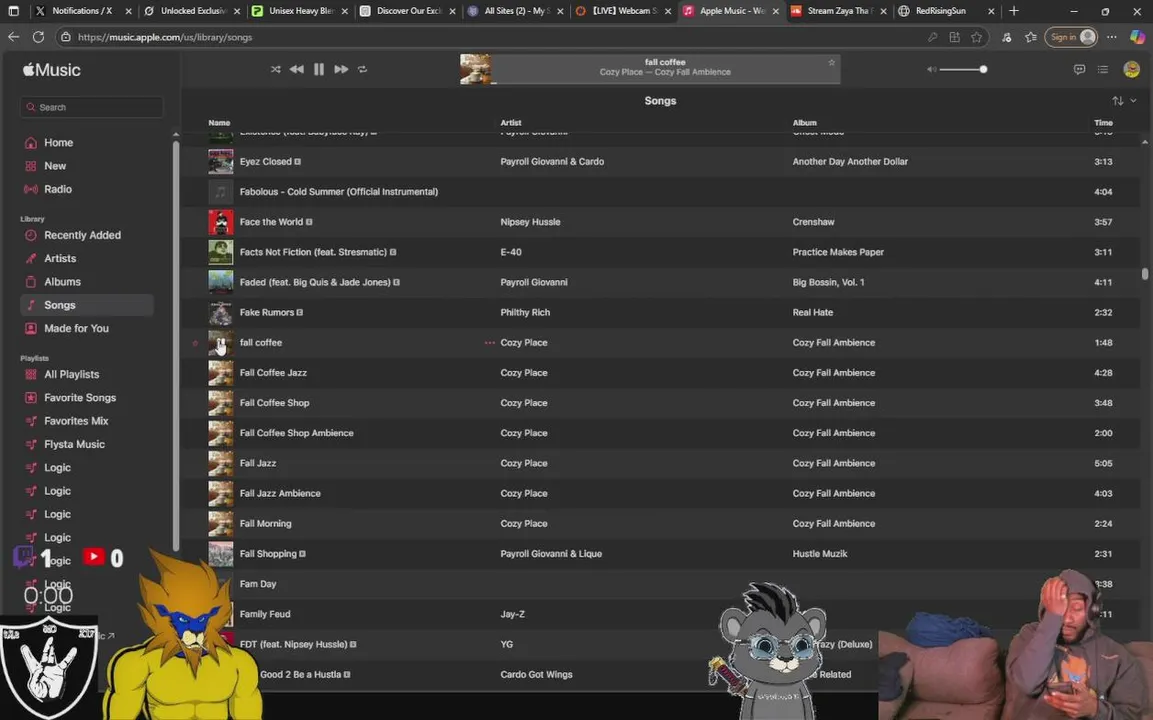This screenshot has width=1153, height=720.
Task: Show the Playing Next queue icon
Action: point(1102,69)
